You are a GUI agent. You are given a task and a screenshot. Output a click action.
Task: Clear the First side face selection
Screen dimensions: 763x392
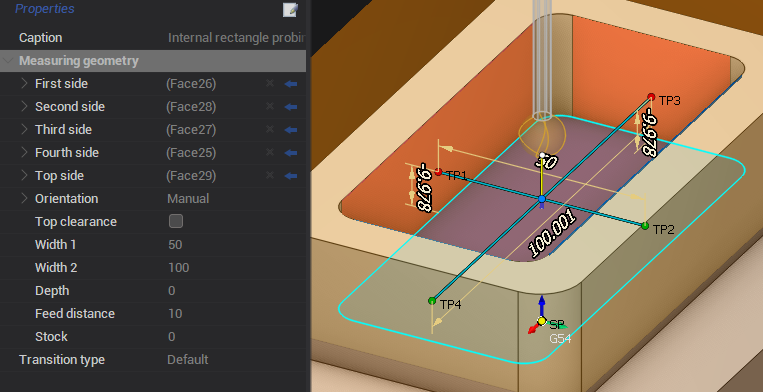(x=270, y=84)
